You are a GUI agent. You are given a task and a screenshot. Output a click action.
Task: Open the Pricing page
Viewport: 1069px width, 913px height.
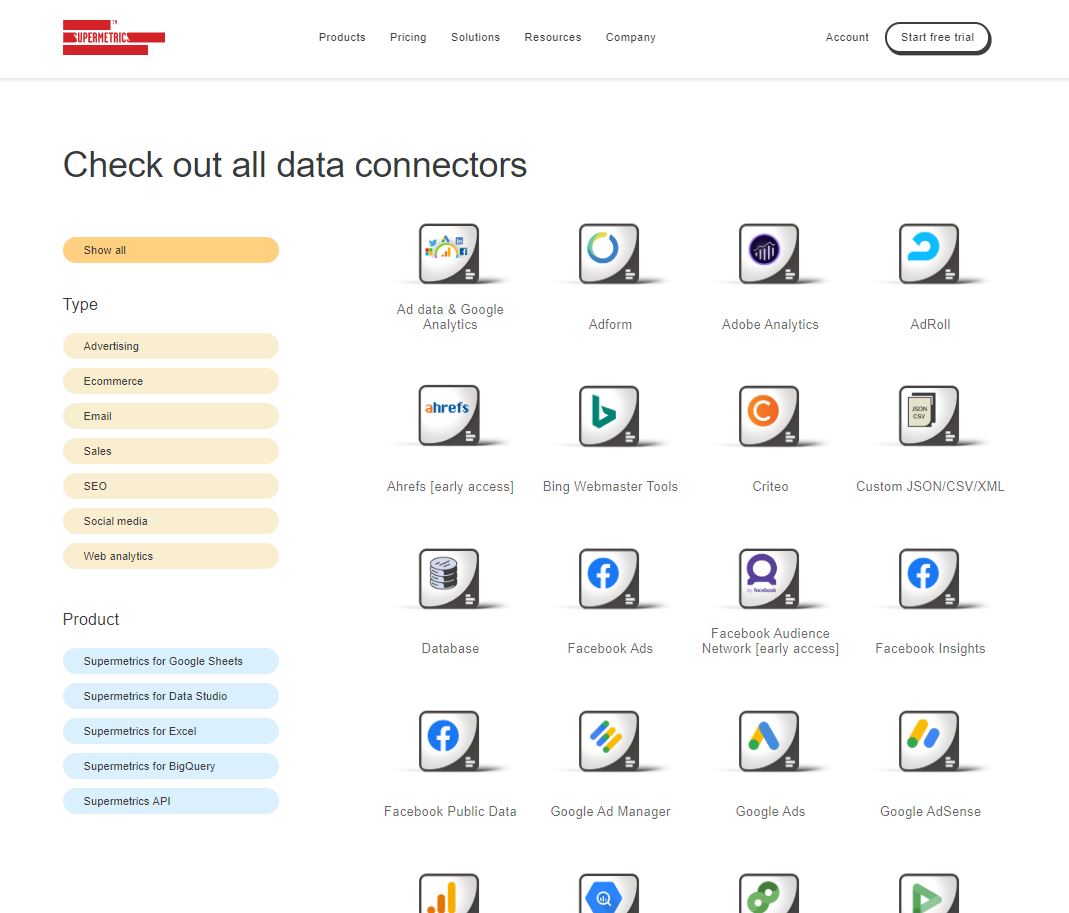(408, 38)
